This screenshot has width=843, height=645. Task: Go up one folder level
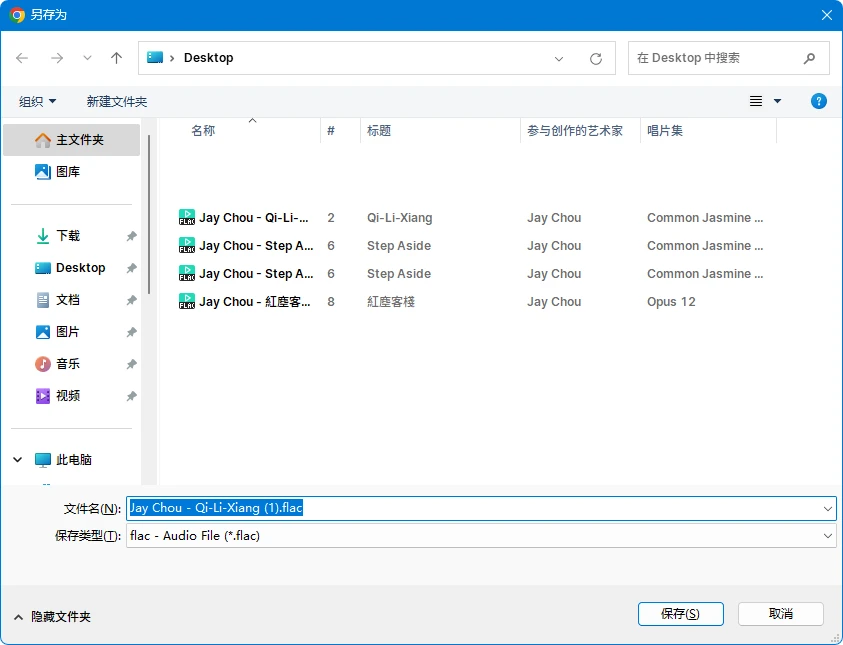pos(116,58)
